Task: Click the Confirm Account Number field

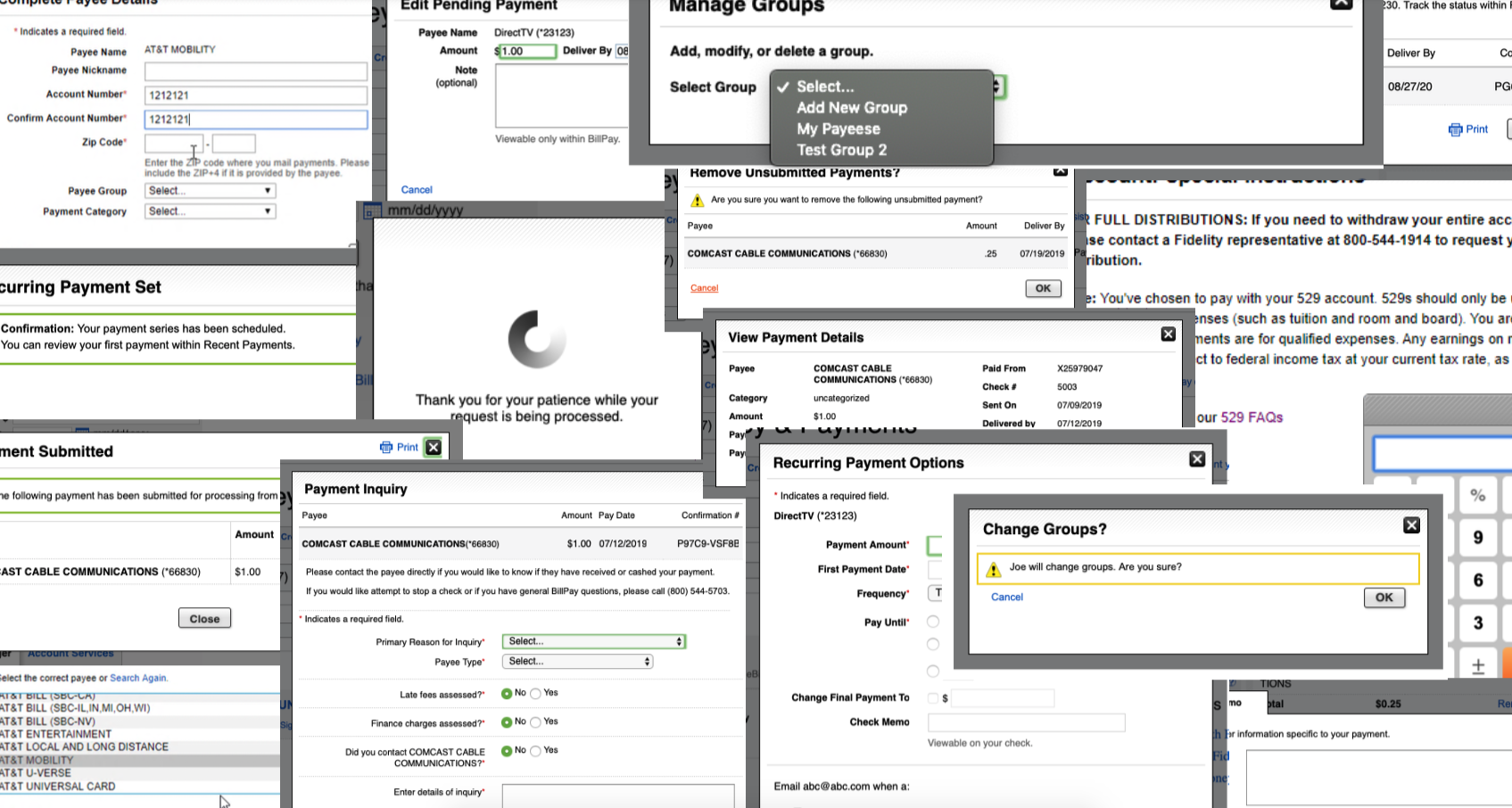Action: [256, 120]
